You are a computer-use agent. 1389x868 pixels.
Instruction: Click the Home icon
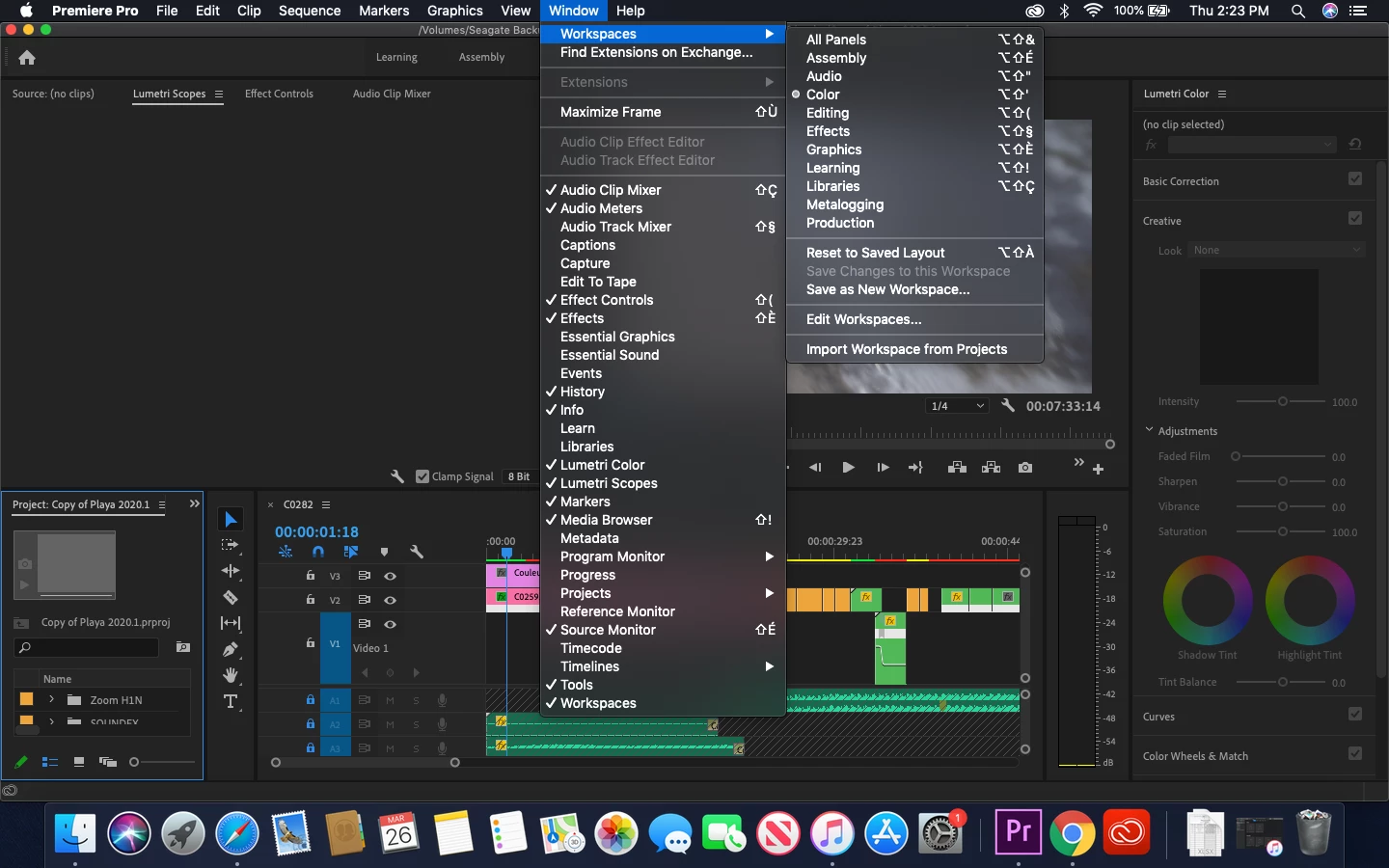27,57
